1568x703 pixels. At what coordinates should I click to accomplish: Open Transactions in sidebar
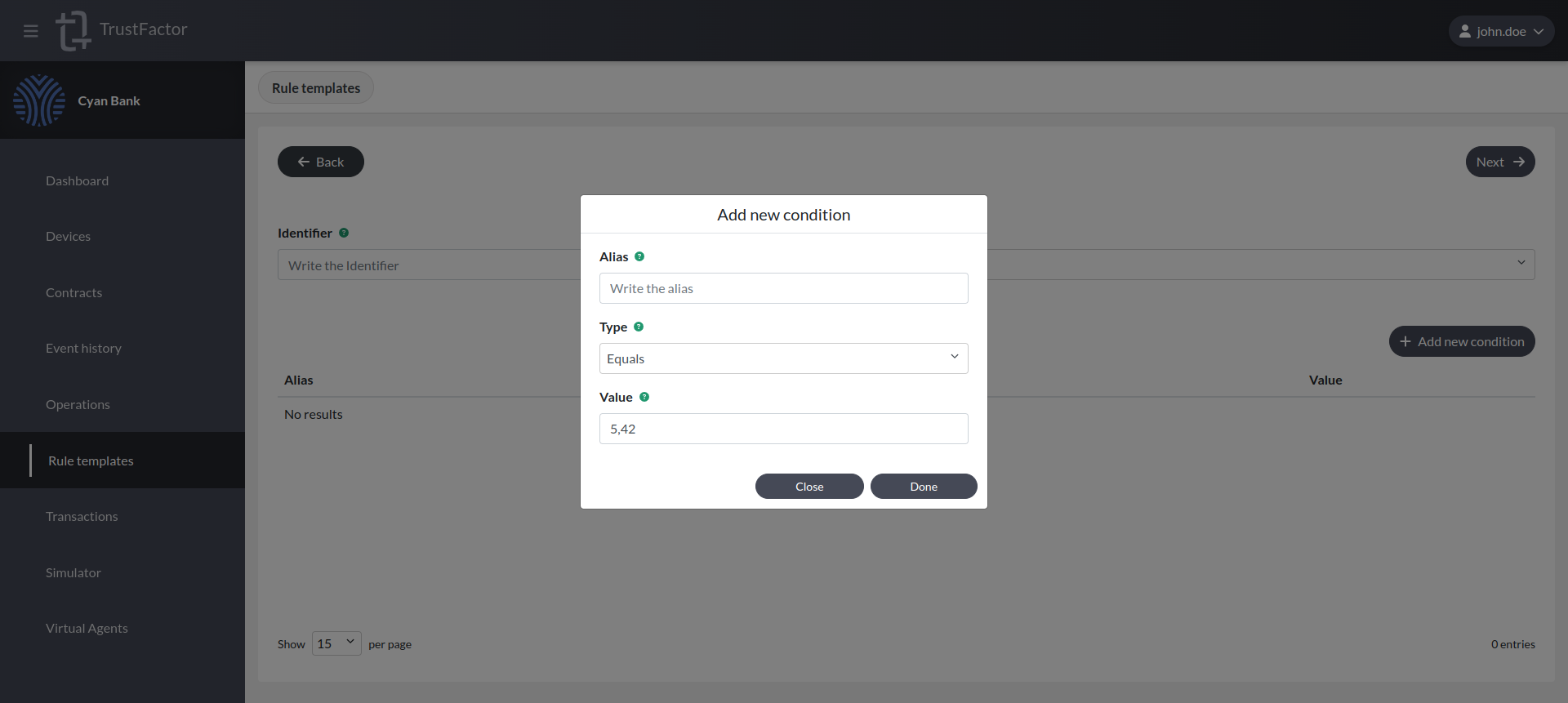82,516
